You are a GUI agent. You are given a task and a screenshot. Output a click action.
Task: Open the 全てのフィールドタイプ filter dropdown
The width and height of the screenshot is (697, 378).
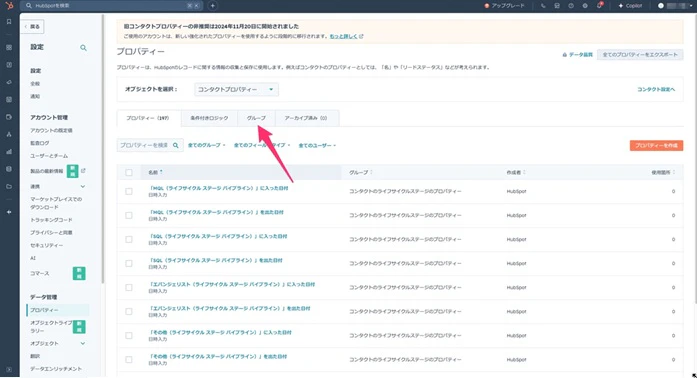click(262, 145)
